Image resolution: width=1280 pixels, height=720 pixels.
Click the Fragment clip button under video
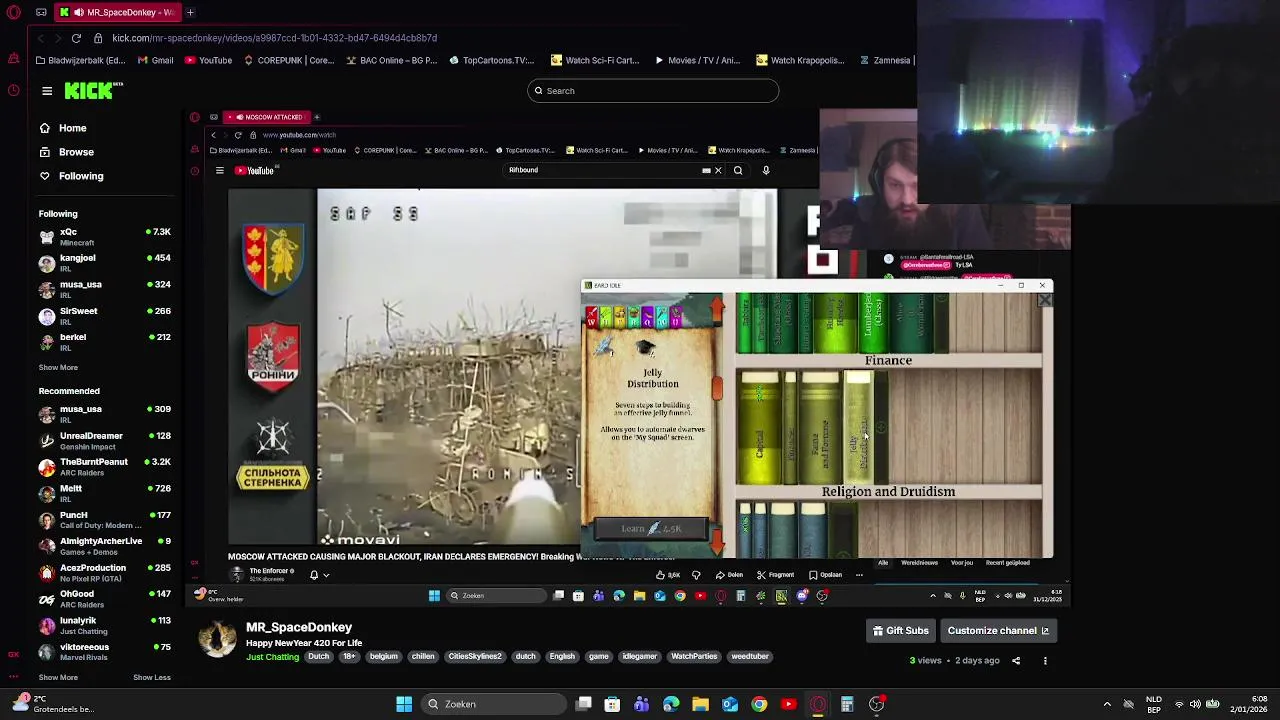point(776,575)
